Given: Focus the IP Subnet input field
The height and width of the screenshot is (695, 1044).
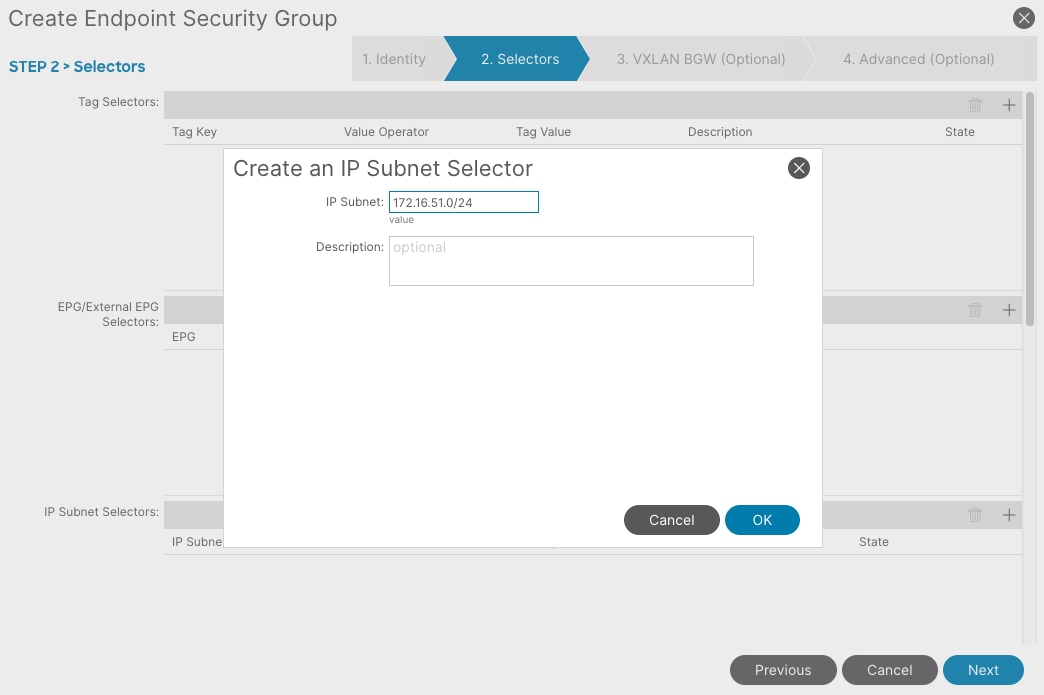Looking at the screenshot, I should (x=464, y=202).
